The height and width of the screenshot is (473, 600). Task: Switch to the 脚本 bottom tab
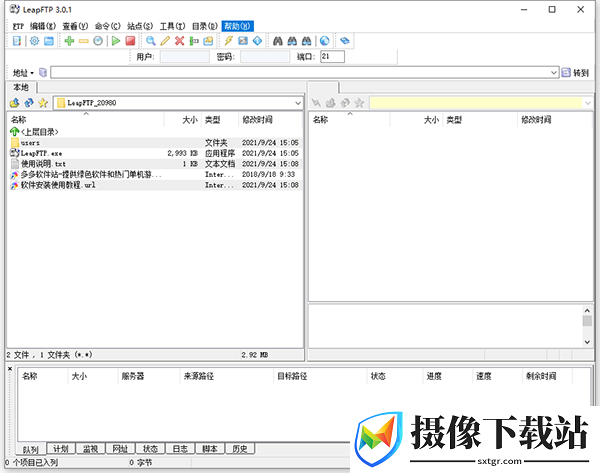tap(210, 449)
